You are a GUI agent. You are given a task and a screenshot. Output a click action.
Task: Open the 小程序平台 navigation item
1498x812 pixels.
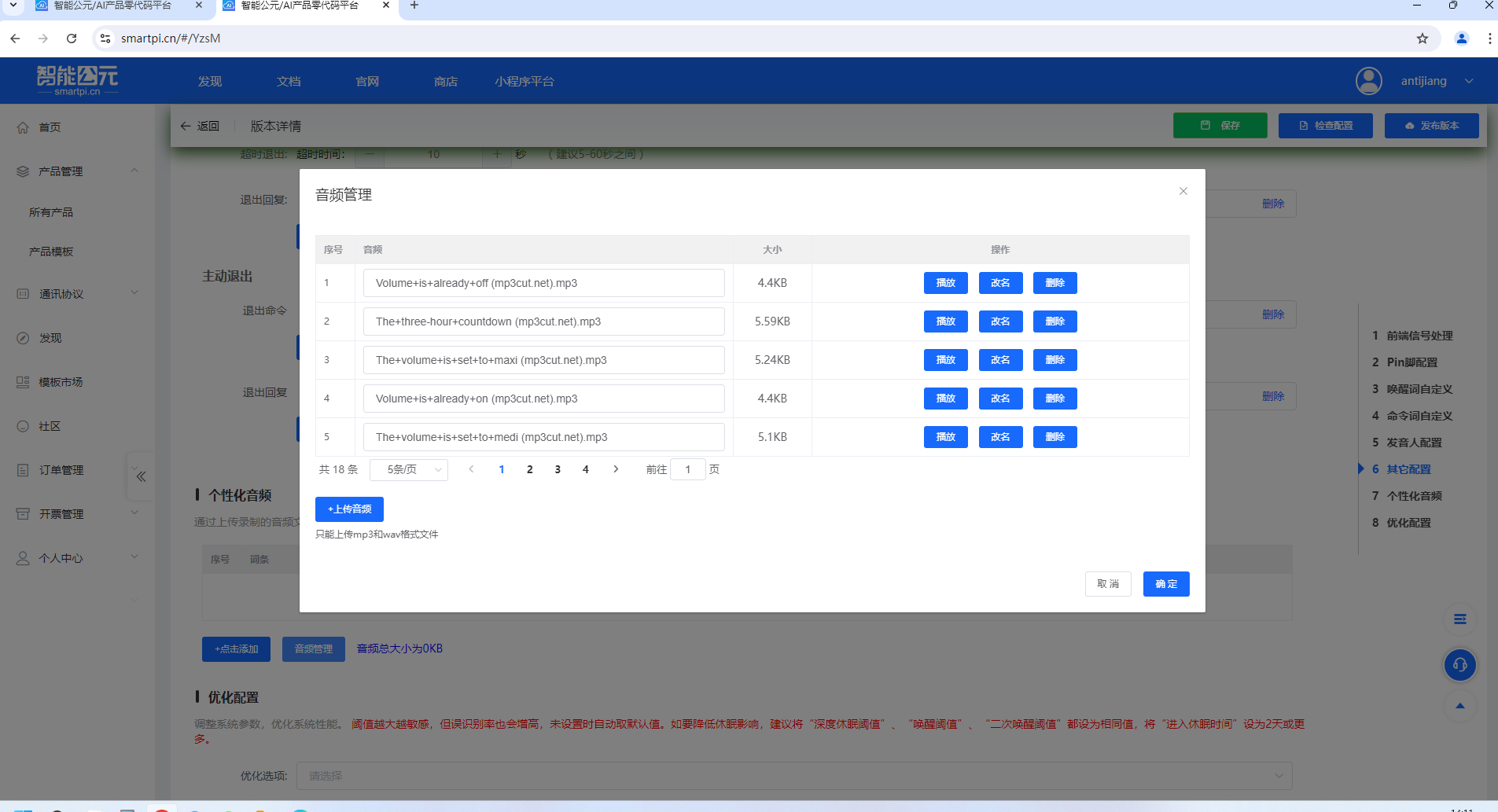point(524,81)
